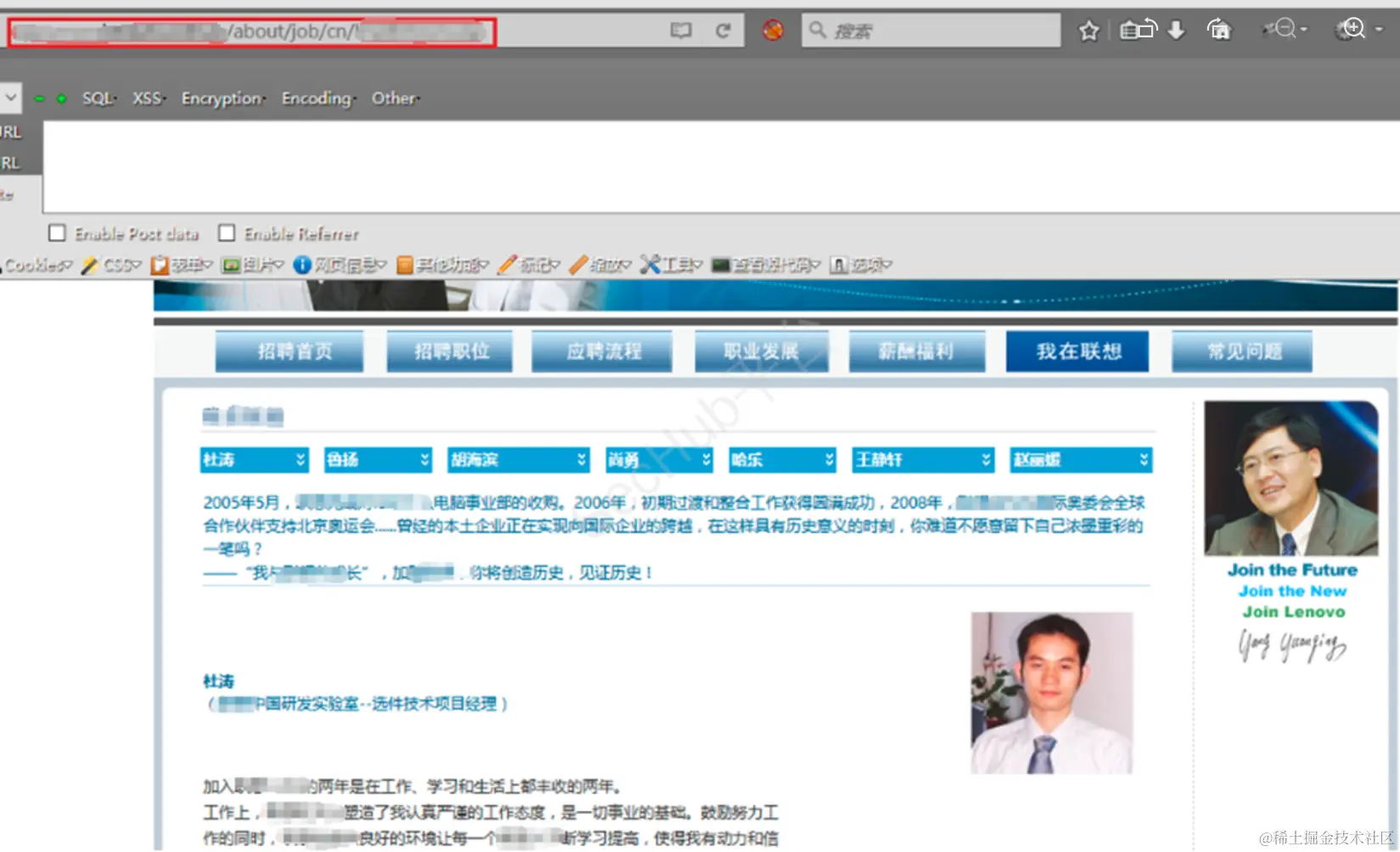Open the 标记 pencil toolbar item
Image resolution: width=1400 pixels, height=852 pixels.
point(528,265)
